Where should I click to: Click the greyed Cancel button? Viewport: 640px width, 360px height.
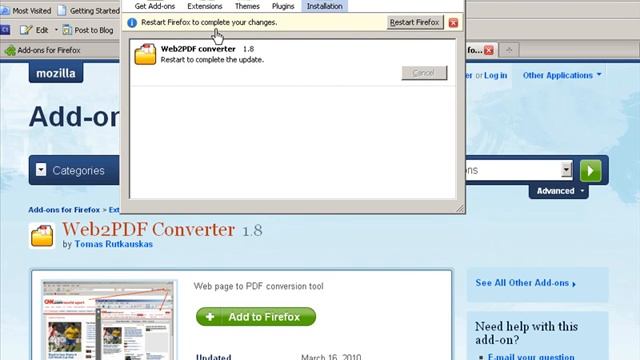point(424,73)
